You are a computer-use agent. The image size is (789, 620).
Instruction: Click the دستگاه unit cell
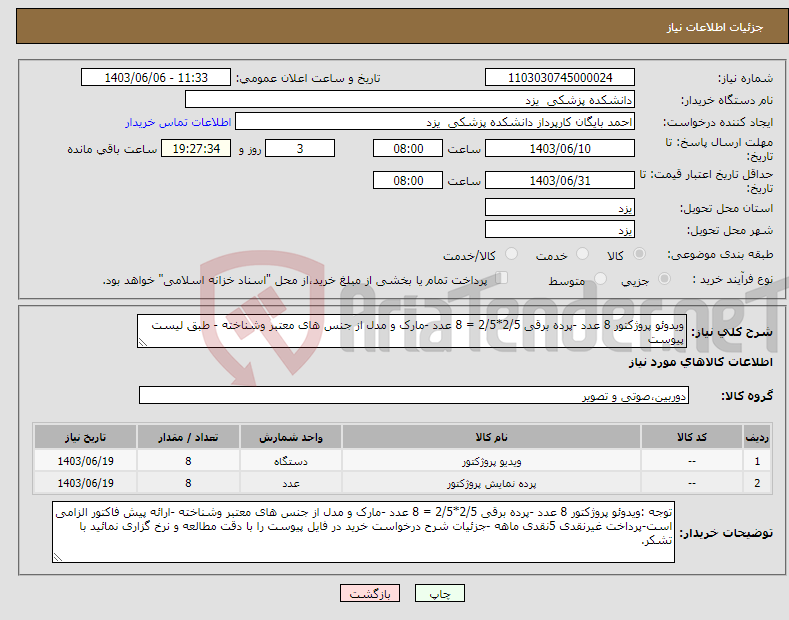click(x=290, y=461)
